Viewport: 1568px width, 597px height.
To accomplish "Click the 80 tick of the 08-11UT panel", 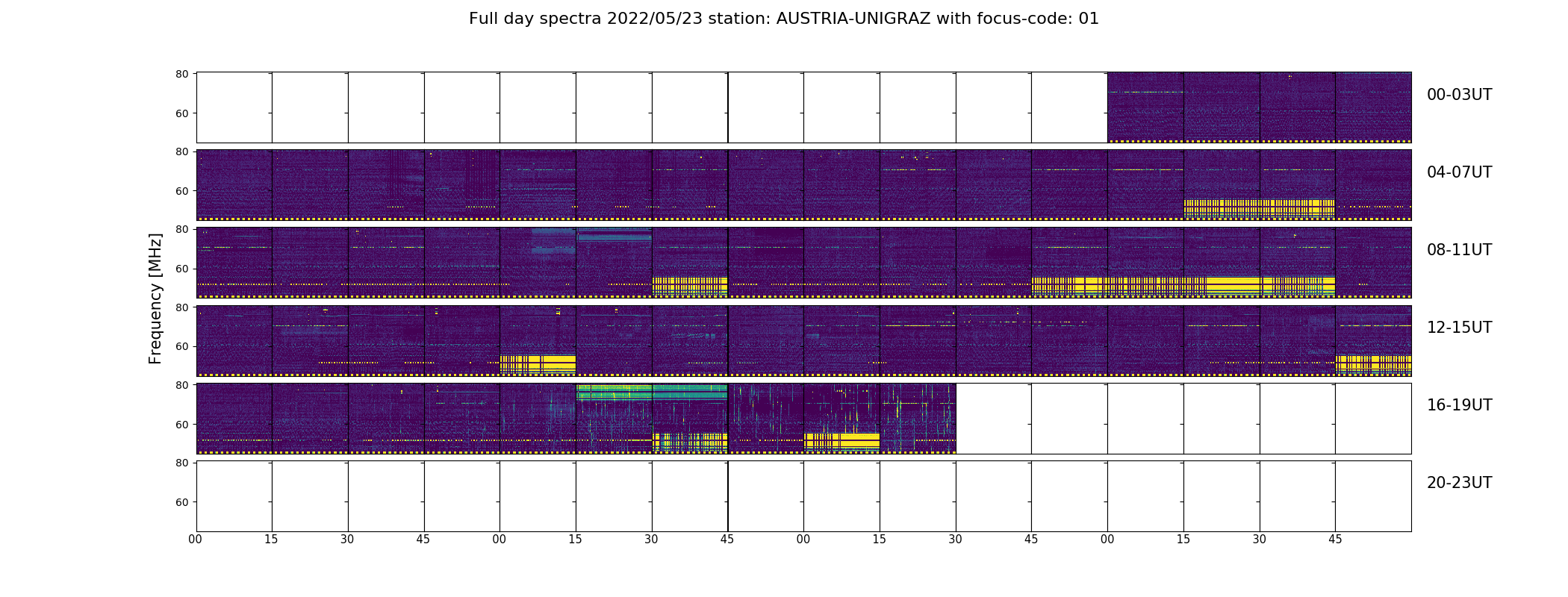I will (x=181, y=229).
